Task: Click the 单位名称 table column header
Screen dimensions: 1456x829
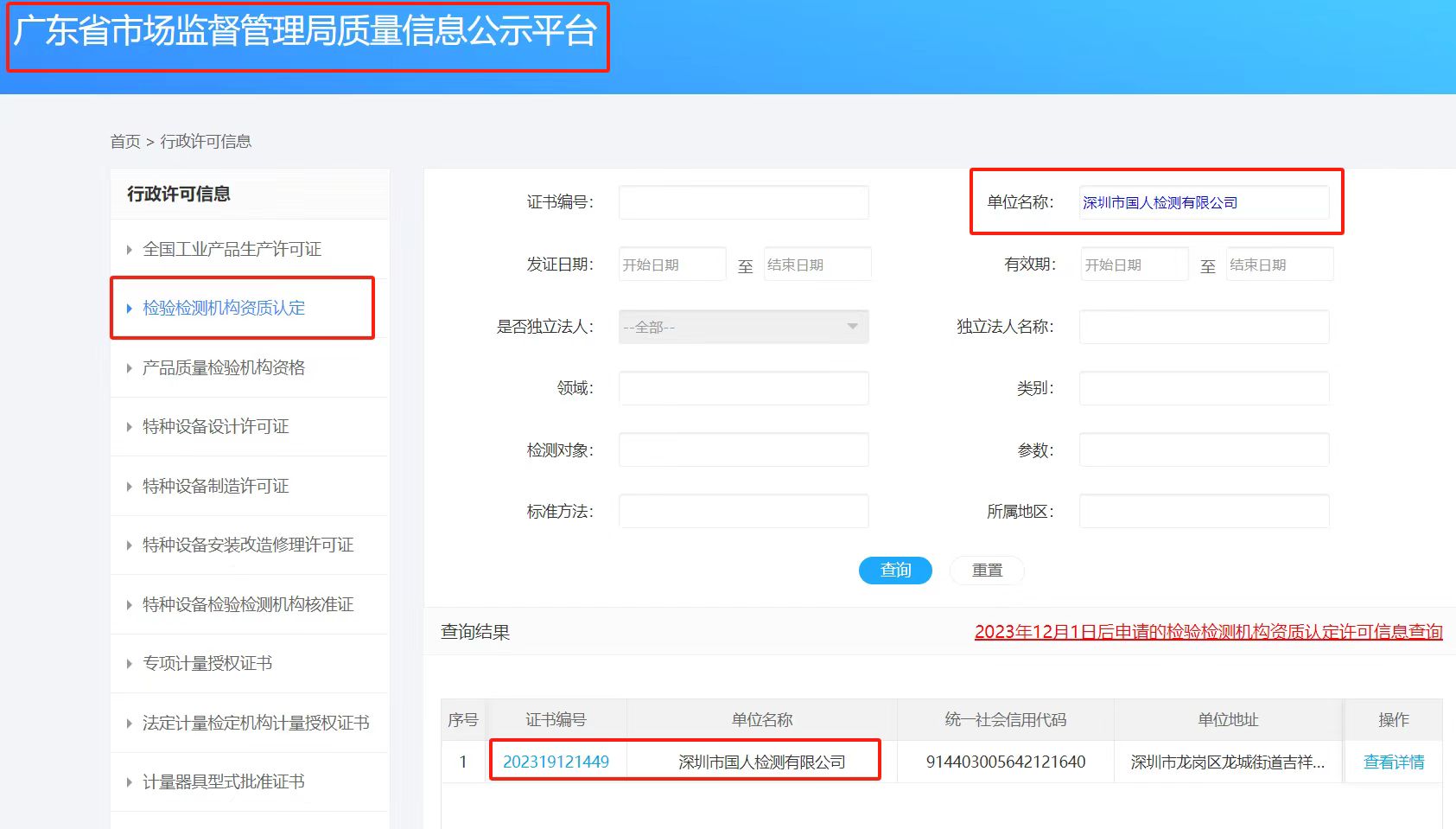Action: 762,720
